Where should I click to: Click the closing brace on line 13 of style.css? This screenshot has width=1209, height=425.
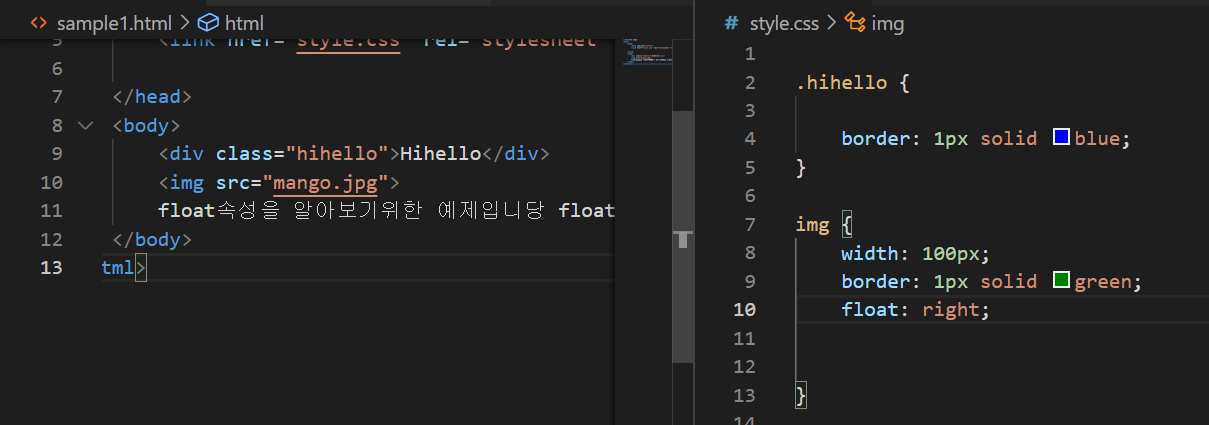pos(800,396)
